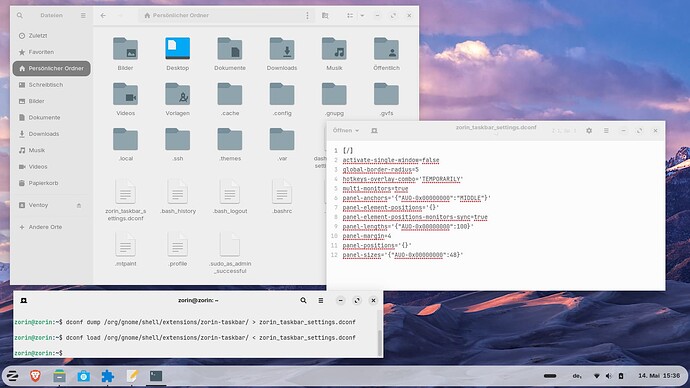Select Persönlicher Ordner in the sidebar

52,68
